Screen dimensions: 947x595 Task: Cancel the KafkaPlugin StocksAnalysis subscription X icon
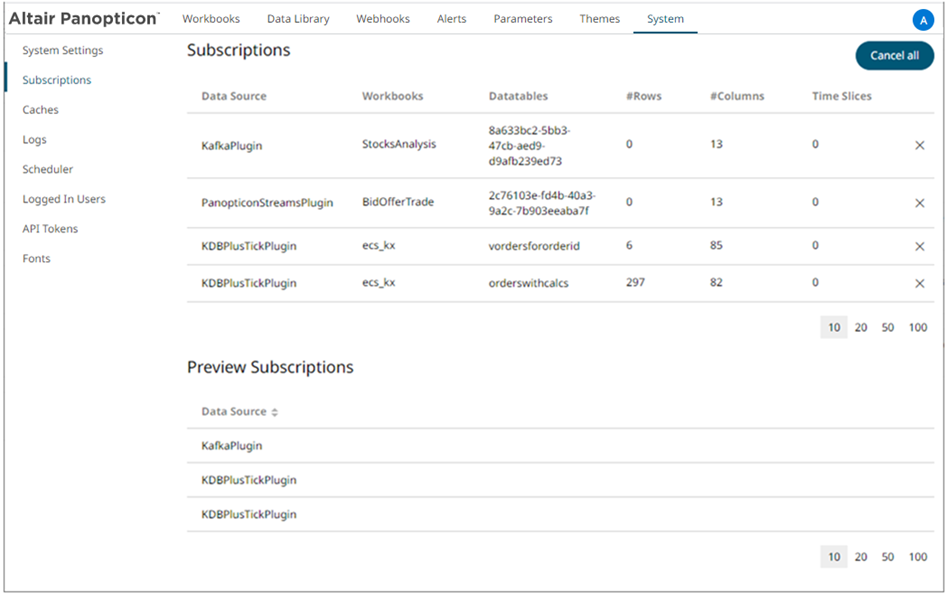[919, 145]
